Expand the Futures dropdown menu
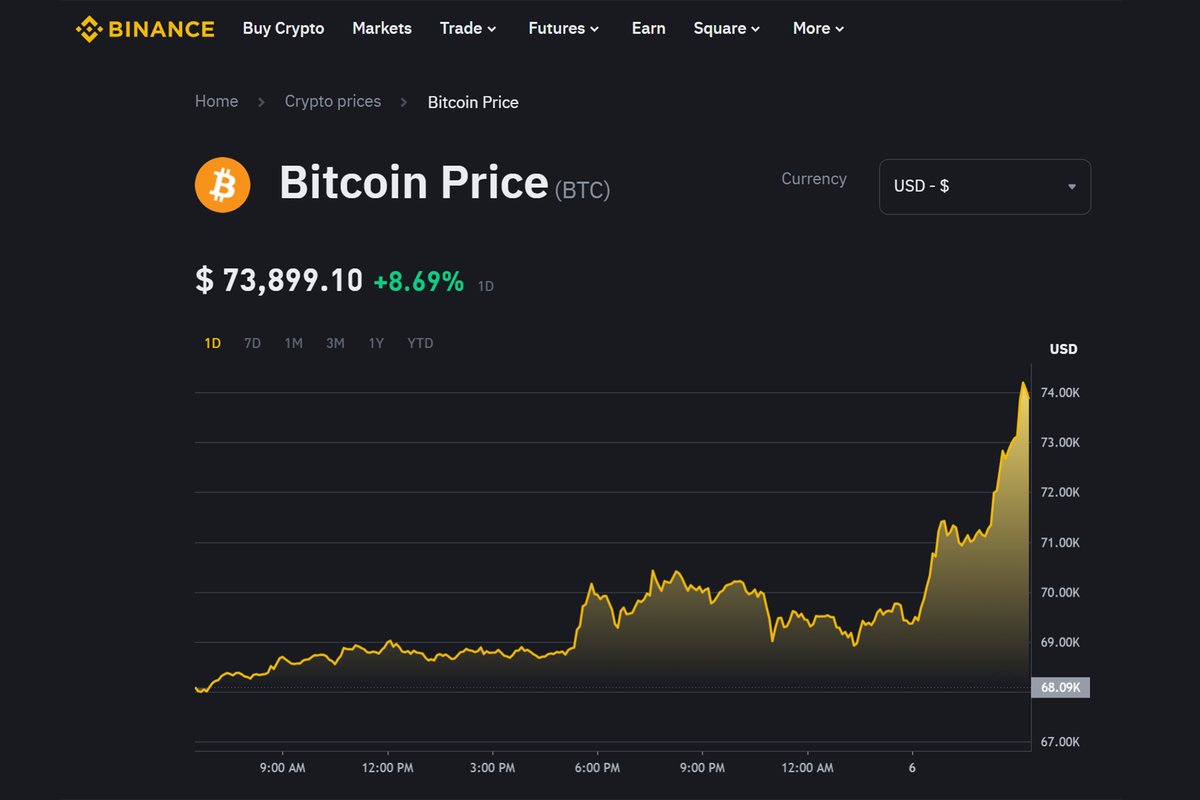 pos(564,29)
